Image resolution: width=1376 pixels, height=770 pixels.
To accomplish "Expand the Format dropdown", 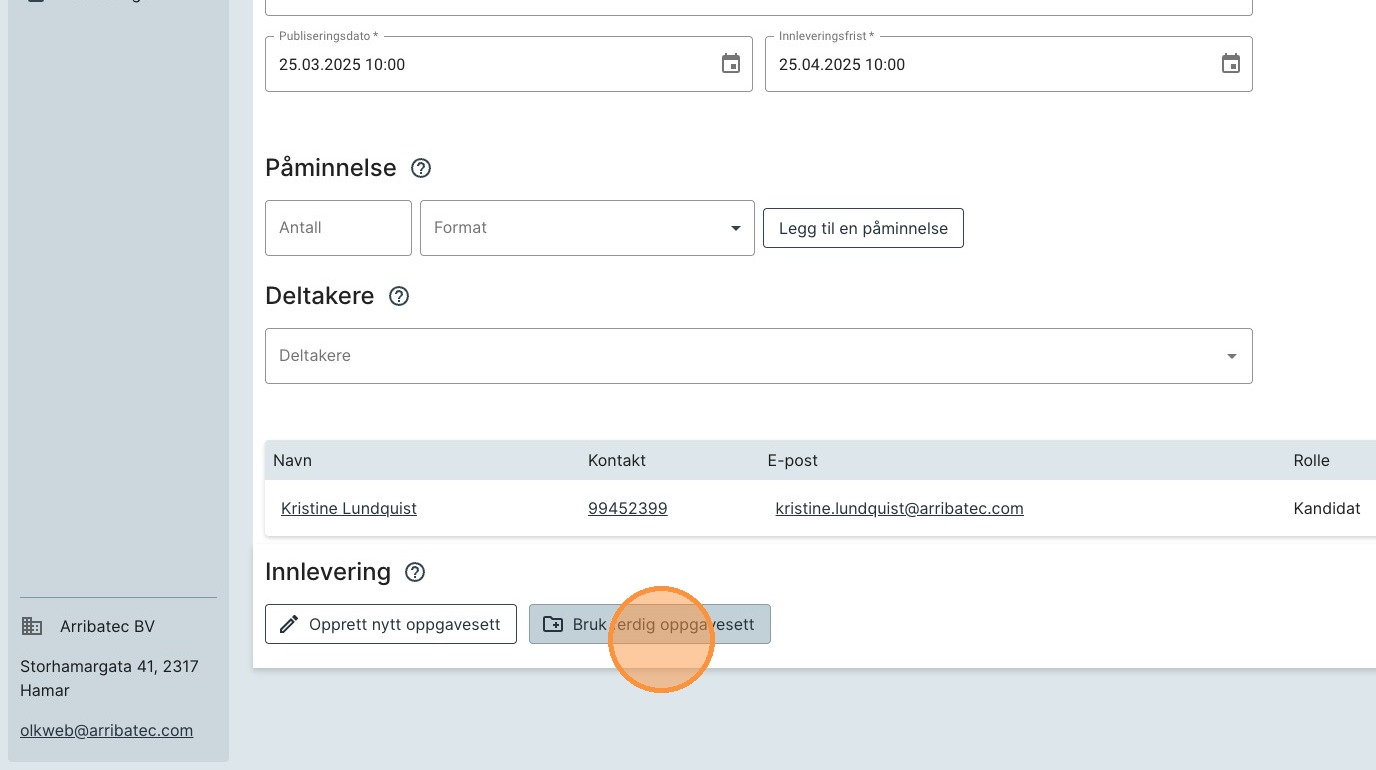I will coord(587,228).
